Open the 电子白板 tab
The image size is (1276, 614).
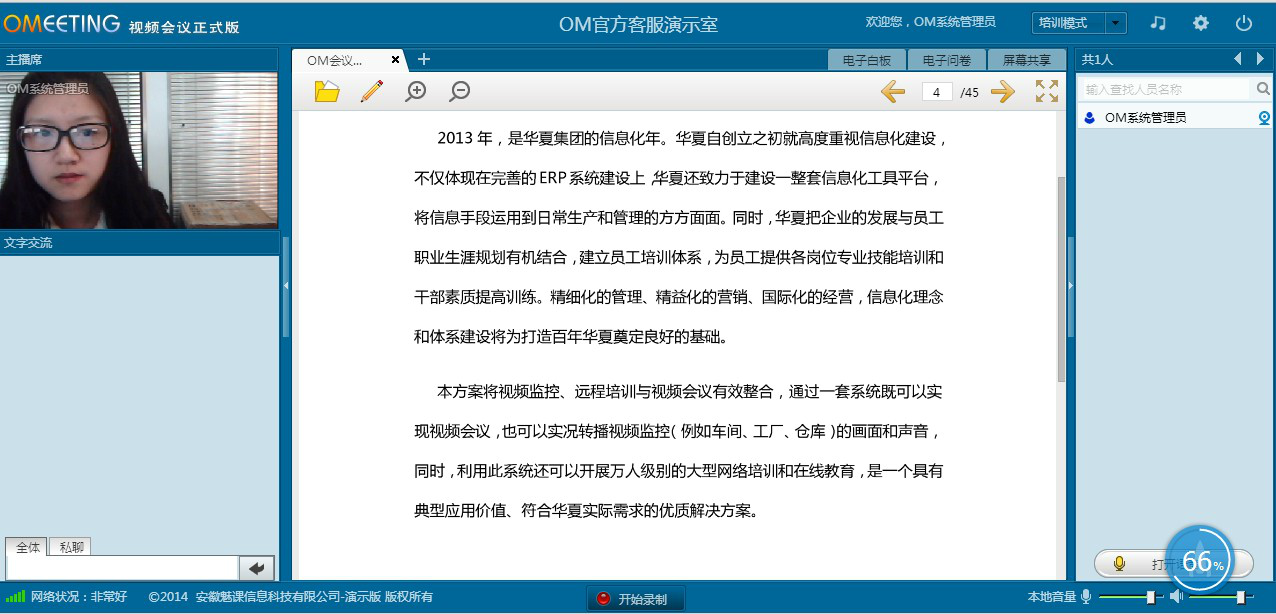(867, 60)
